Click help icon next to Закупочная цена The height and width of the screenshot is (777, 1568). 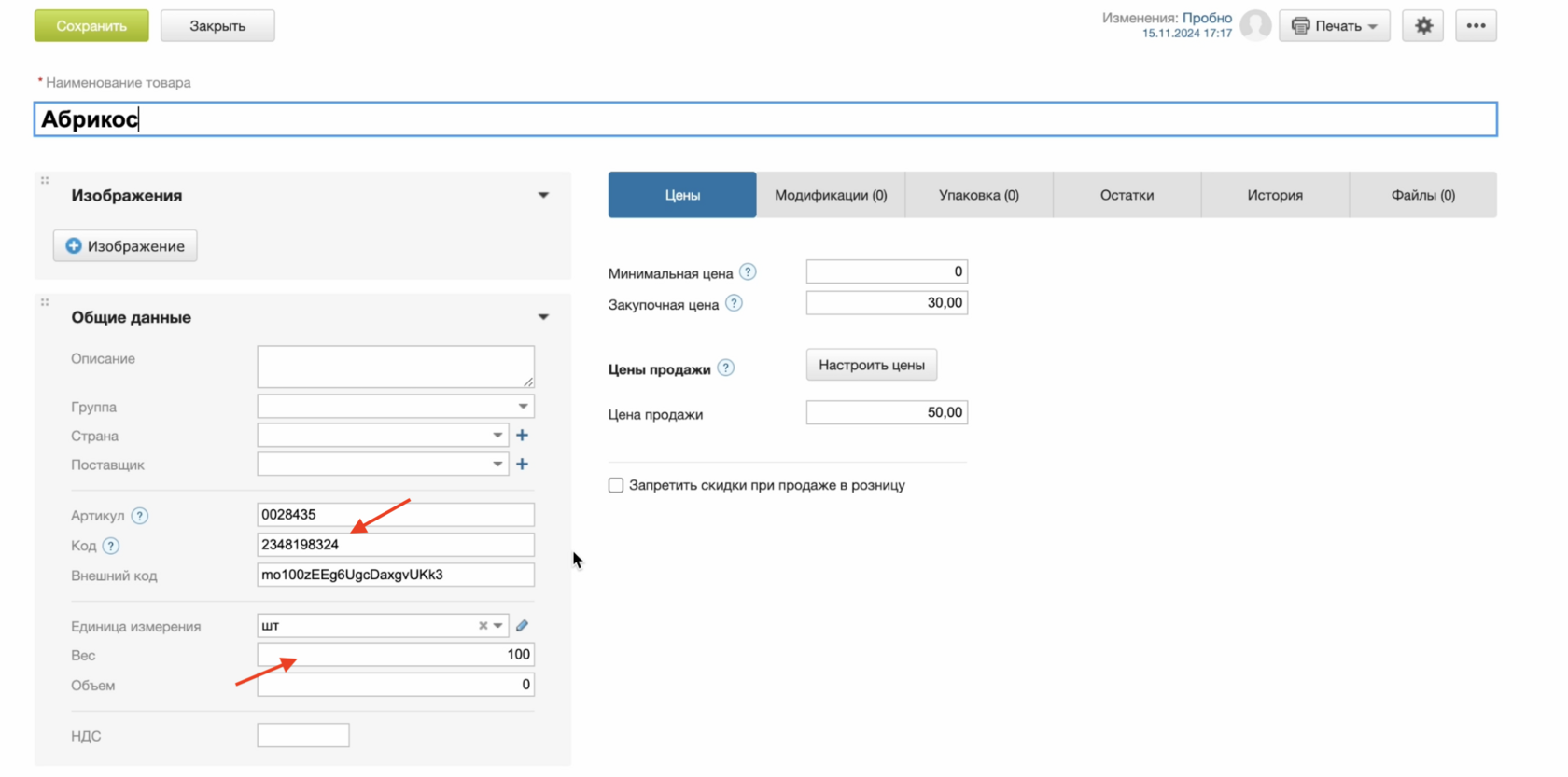pos(734,303)
